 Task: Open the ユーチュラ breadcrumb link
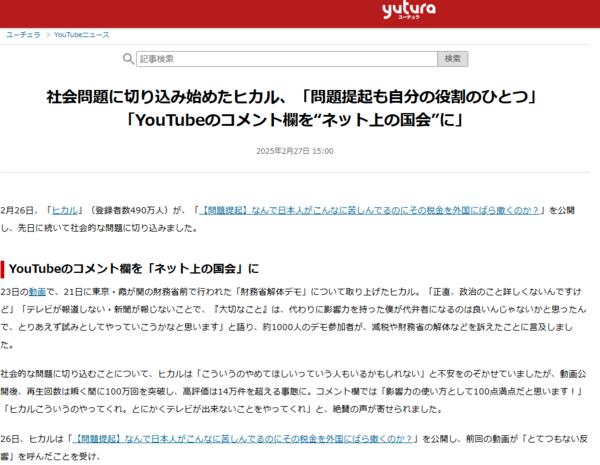23,35
